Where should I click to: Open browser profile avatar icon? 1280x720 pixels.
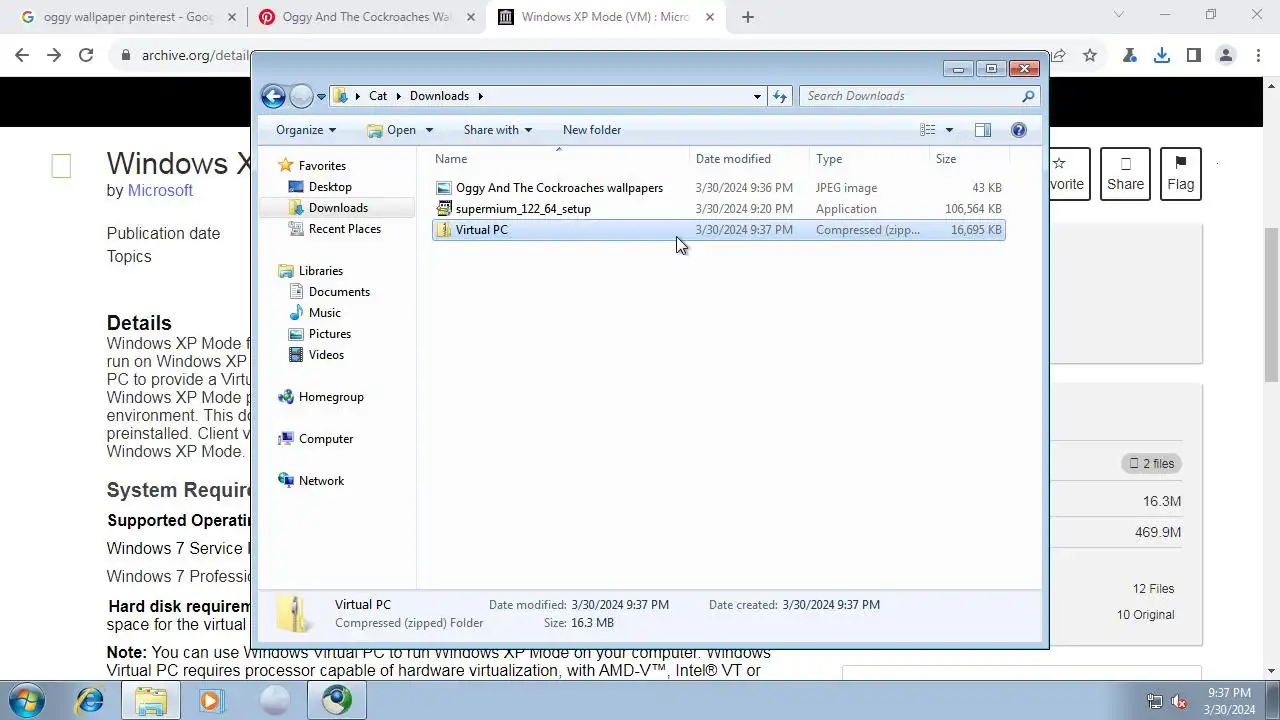coord(1226,56)
